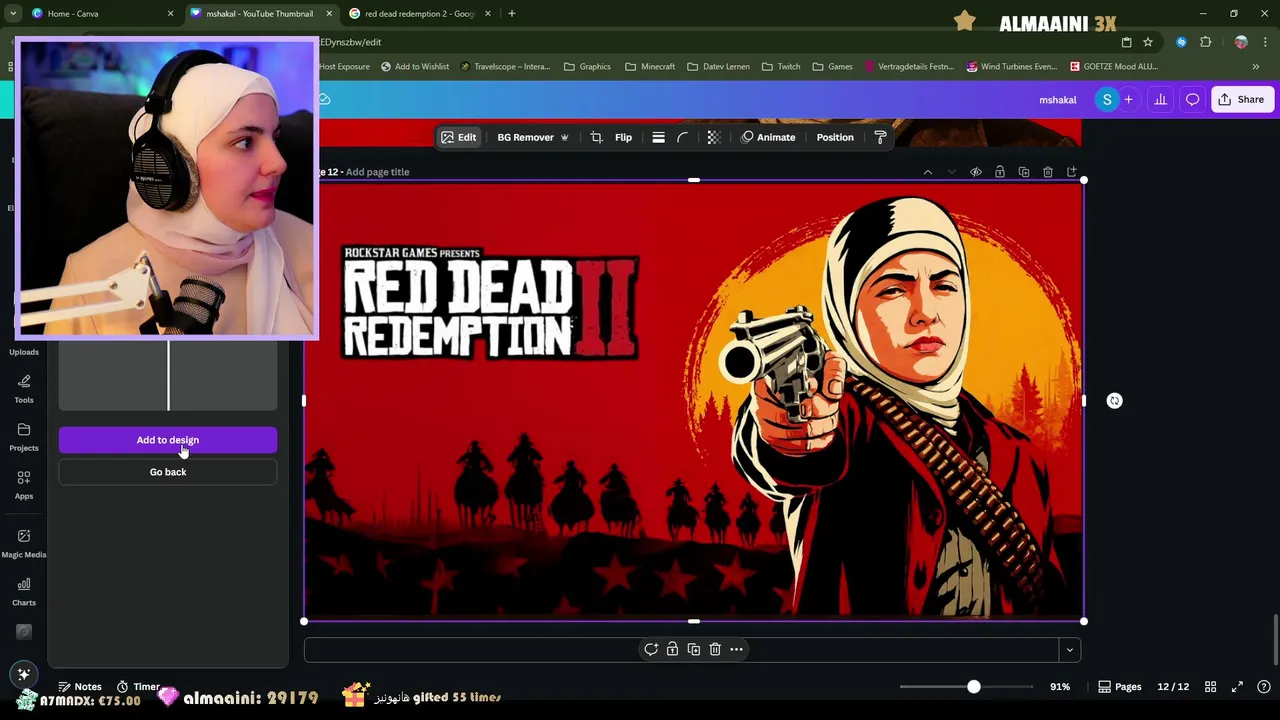The height and width of the screenshot is (720, 1280).
Task: Open the Position panel
Action: pos(835,137)
